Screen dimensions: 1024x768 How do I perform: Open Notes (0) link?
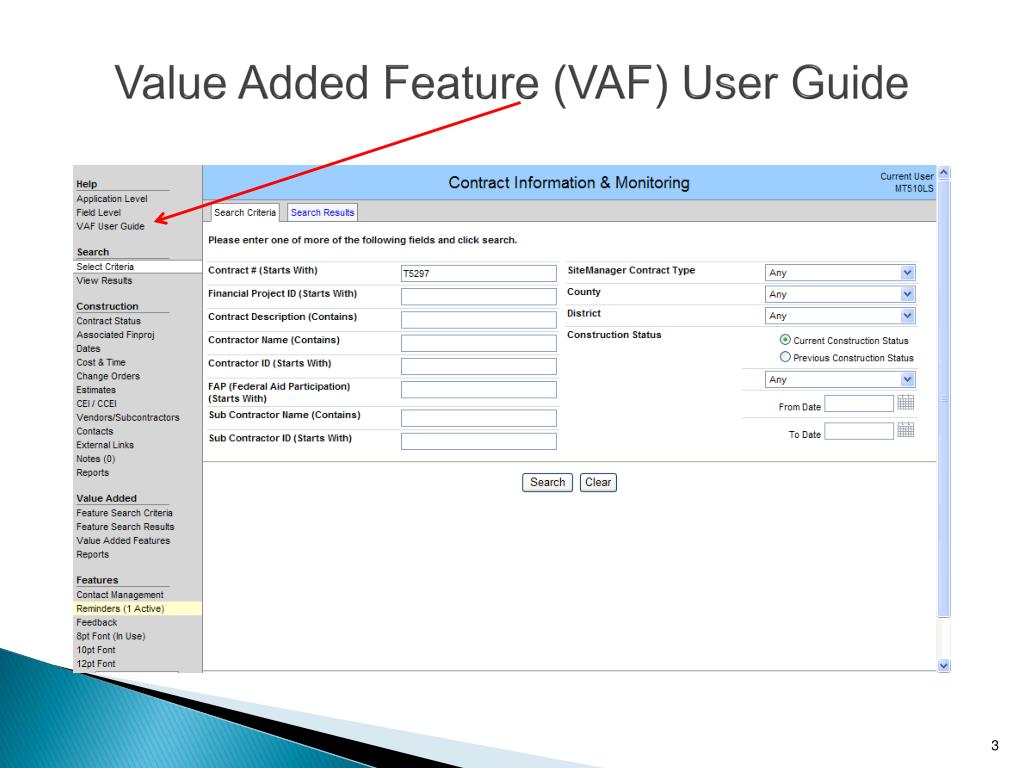(95, 458)
